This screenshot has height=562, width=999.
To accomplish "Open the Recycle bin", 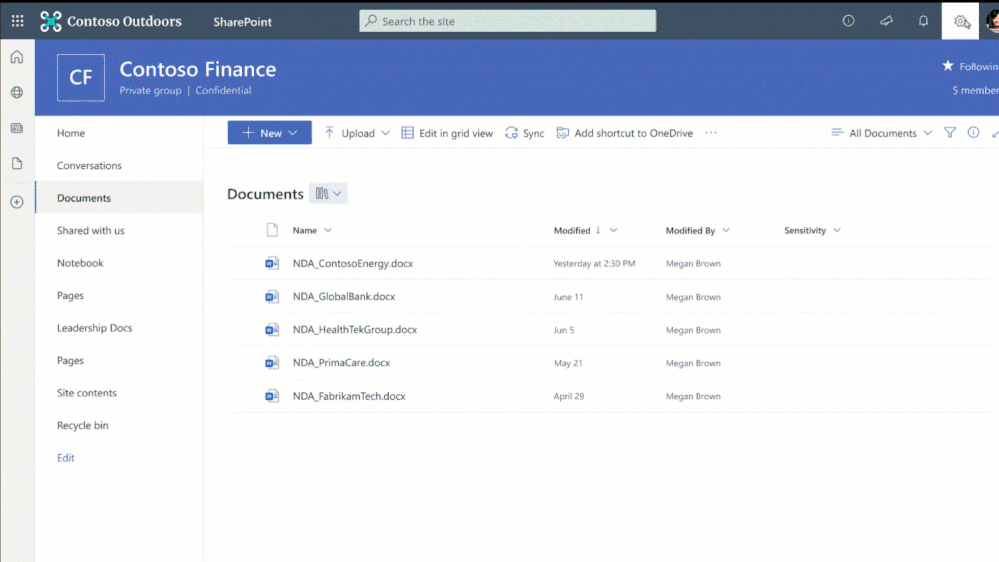I will (x=82, y=425).
